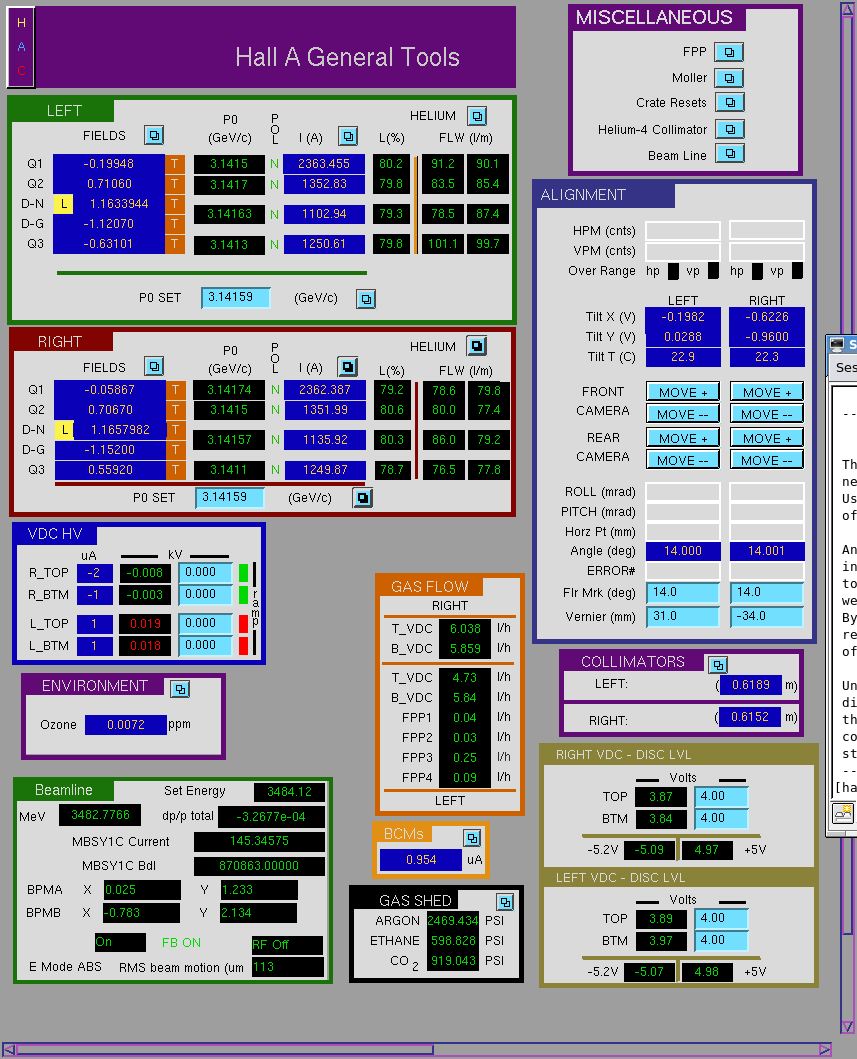Click the RF Off status in Beamline
Viewport: 857px width, 1059px height.
click(287, 945)
